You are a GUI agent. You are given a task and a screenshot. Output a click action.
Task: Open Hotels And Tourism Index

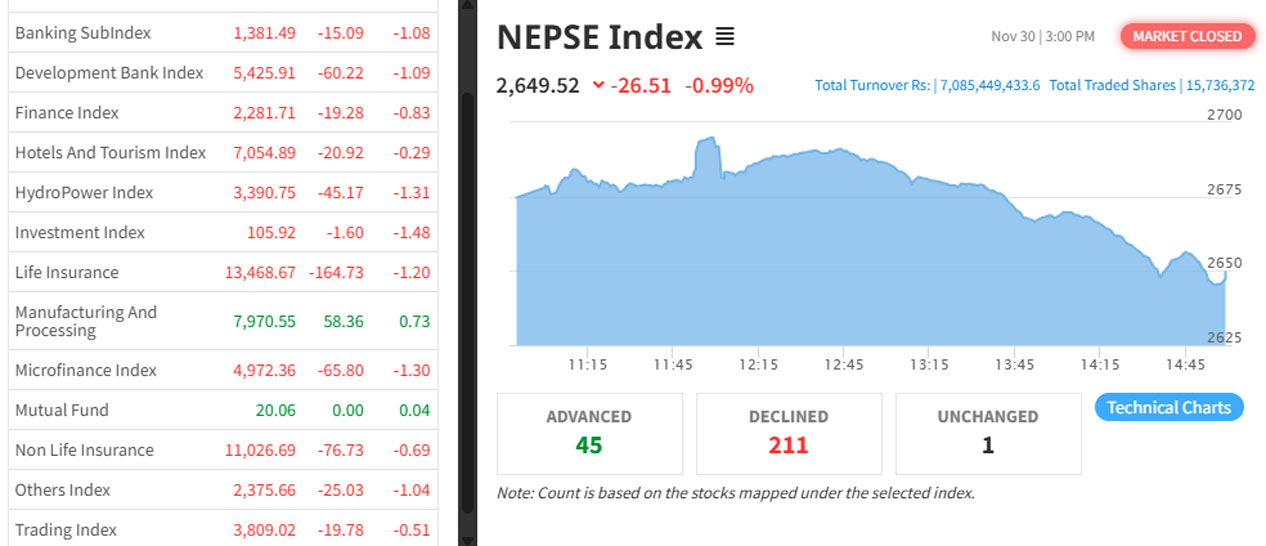(110, 153)
